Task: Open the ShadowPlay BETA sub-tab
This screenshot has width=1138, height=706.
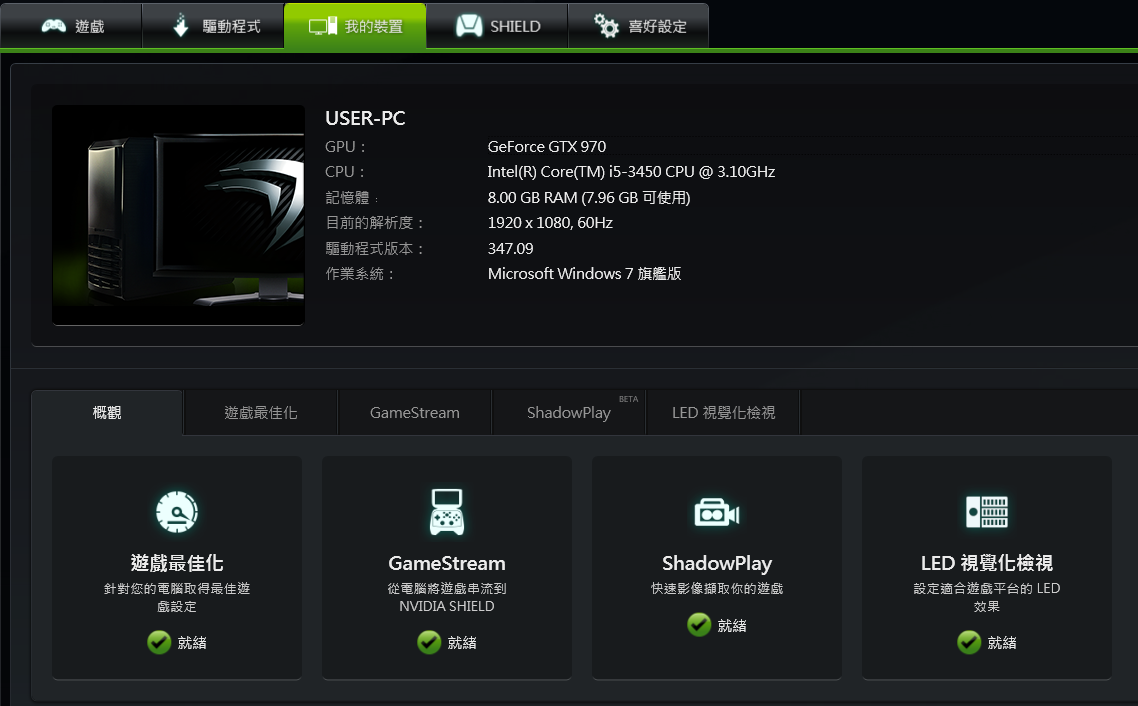Action: [x=569, y=412]
